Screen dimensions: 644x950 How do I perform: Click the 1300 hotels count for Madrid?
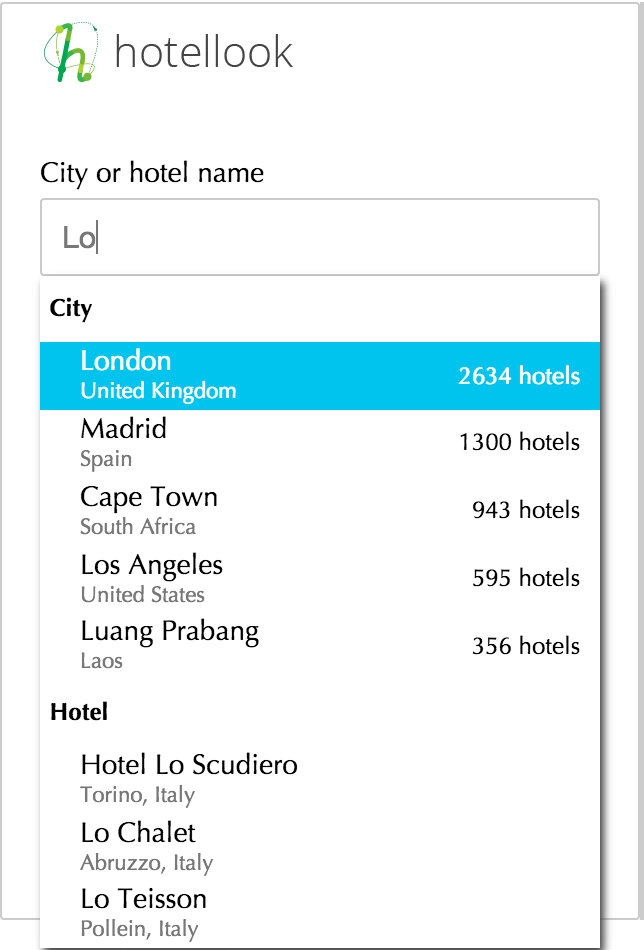pos(519,442)
